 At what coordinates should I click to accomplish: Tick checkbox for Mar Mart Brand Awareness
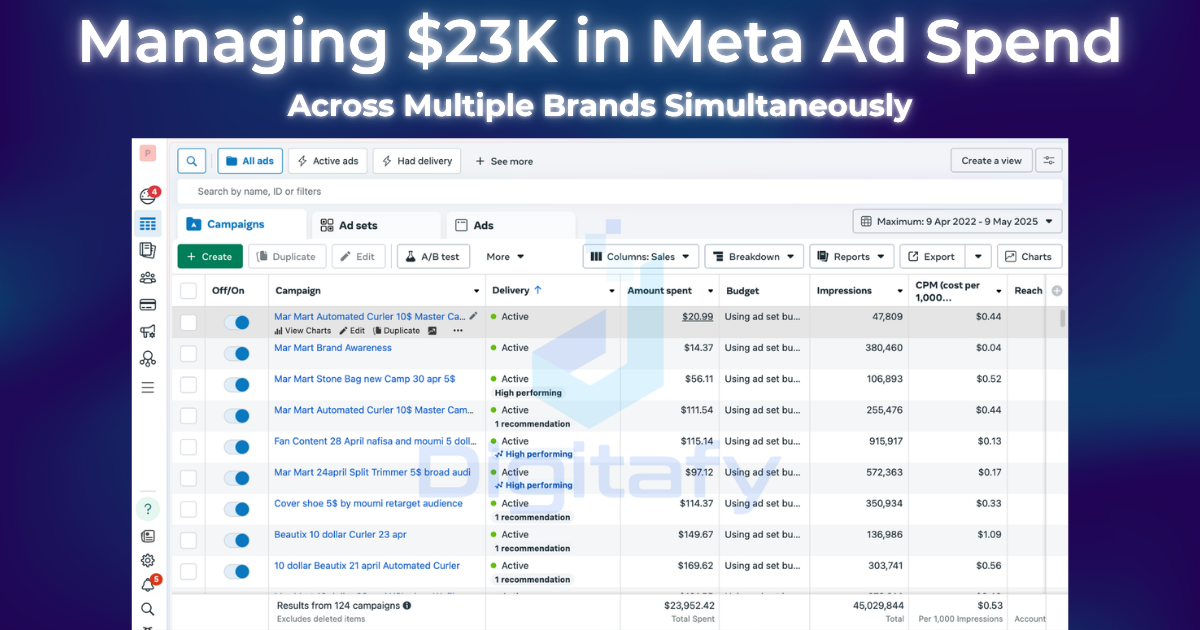(x=189, y=354)
